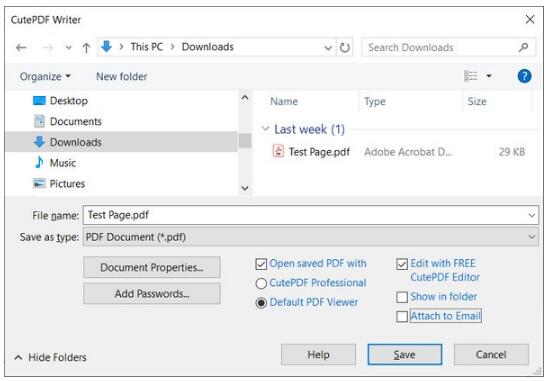Go back with the left arrow

click(21, 47)
